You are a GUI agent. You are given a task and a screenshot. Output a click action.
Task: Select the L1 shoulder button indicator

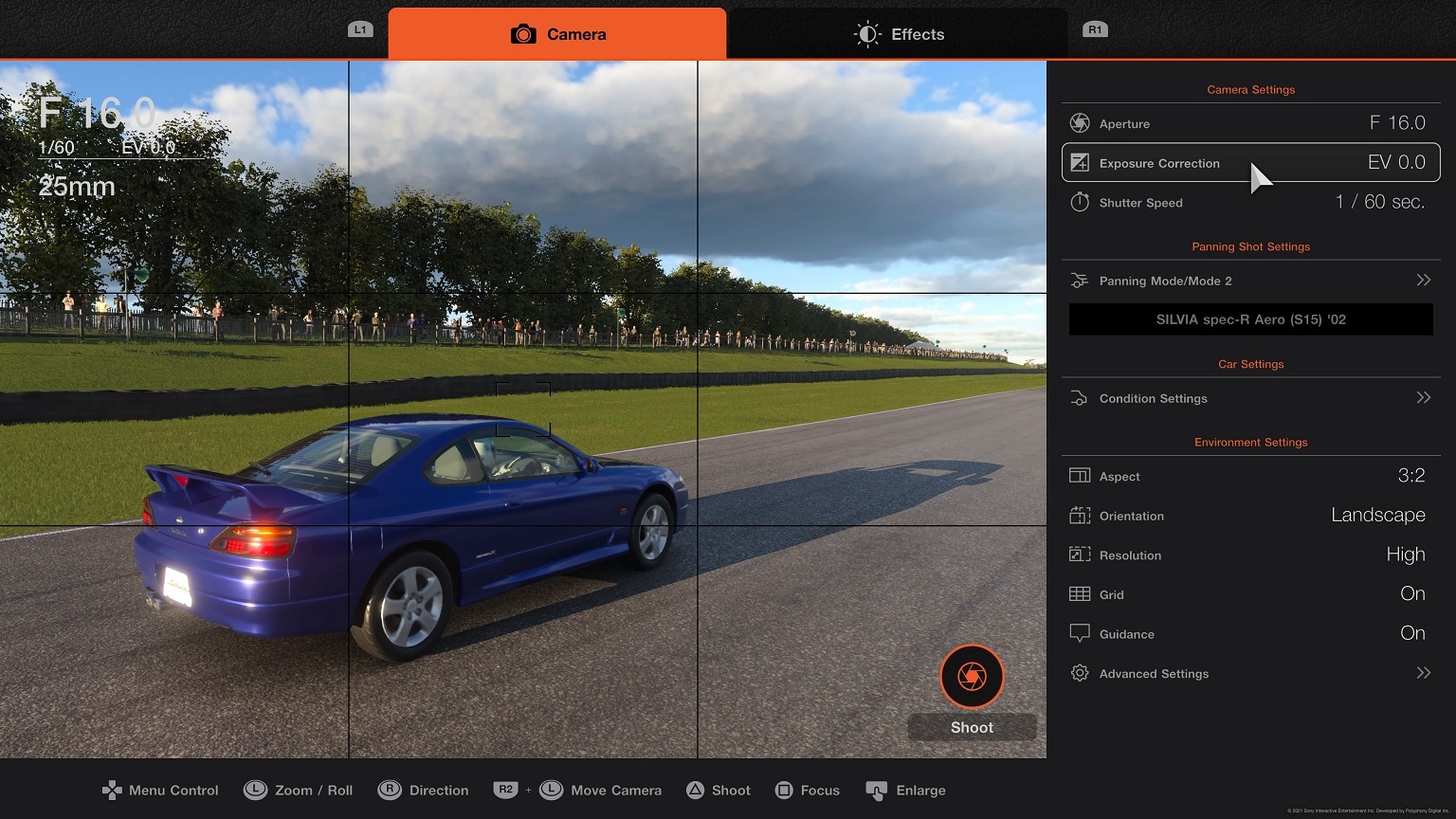coord(360,29)
